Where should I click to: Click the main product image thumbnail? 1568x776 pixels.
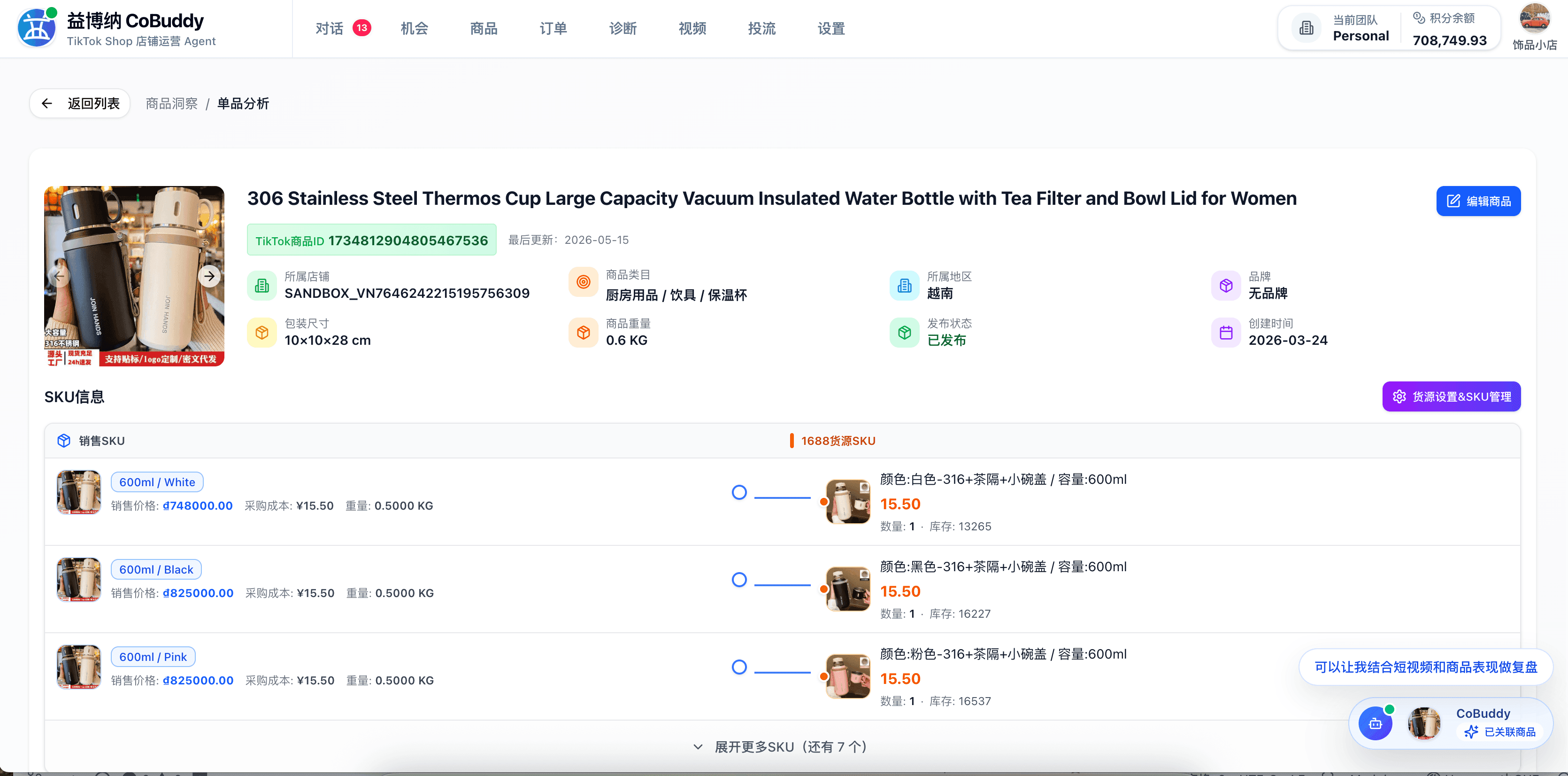134,276
